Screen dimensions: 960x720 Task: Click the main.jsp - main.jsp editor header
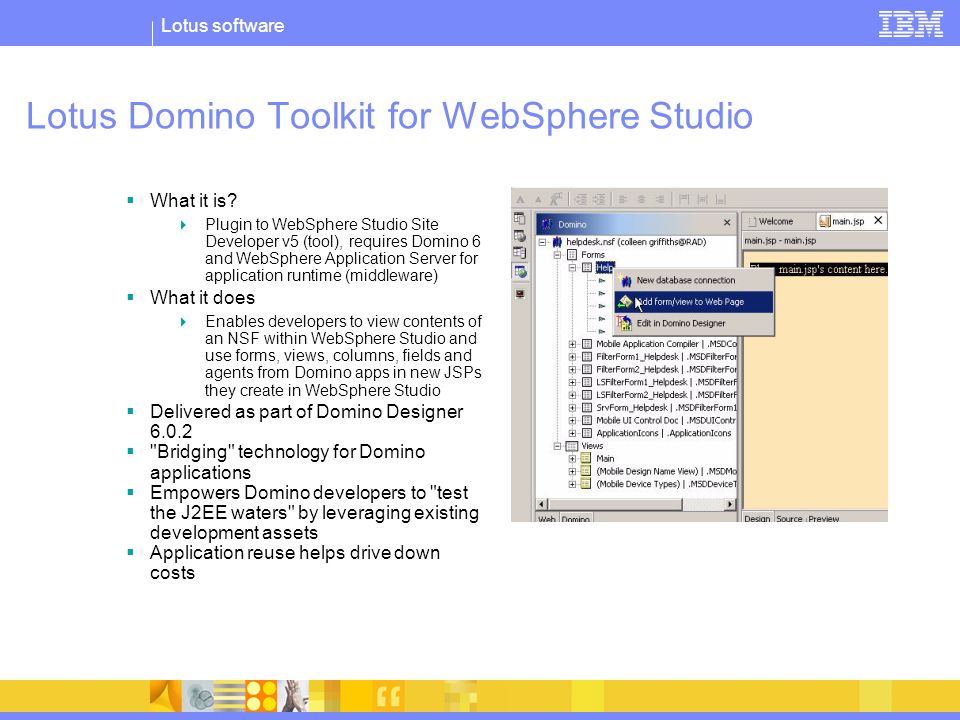(x=780, y=241)
